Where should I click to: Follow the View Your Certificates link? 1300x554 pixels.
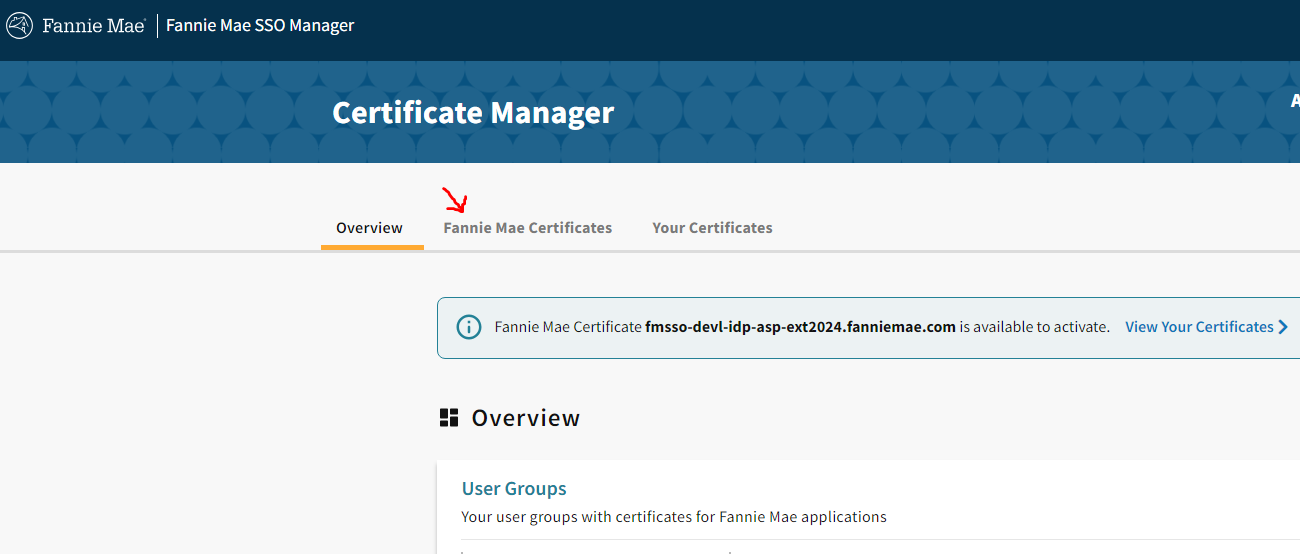(1199, 327)
